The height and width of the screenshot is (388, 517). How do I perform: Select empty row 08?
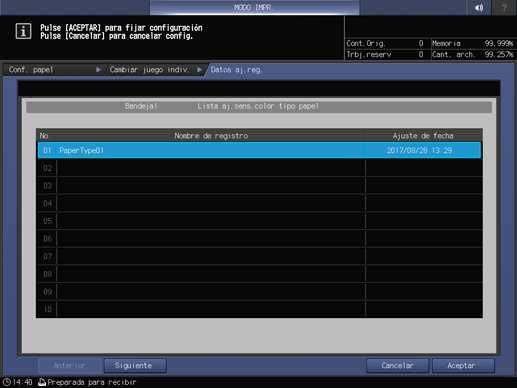[x=259, y=274]
